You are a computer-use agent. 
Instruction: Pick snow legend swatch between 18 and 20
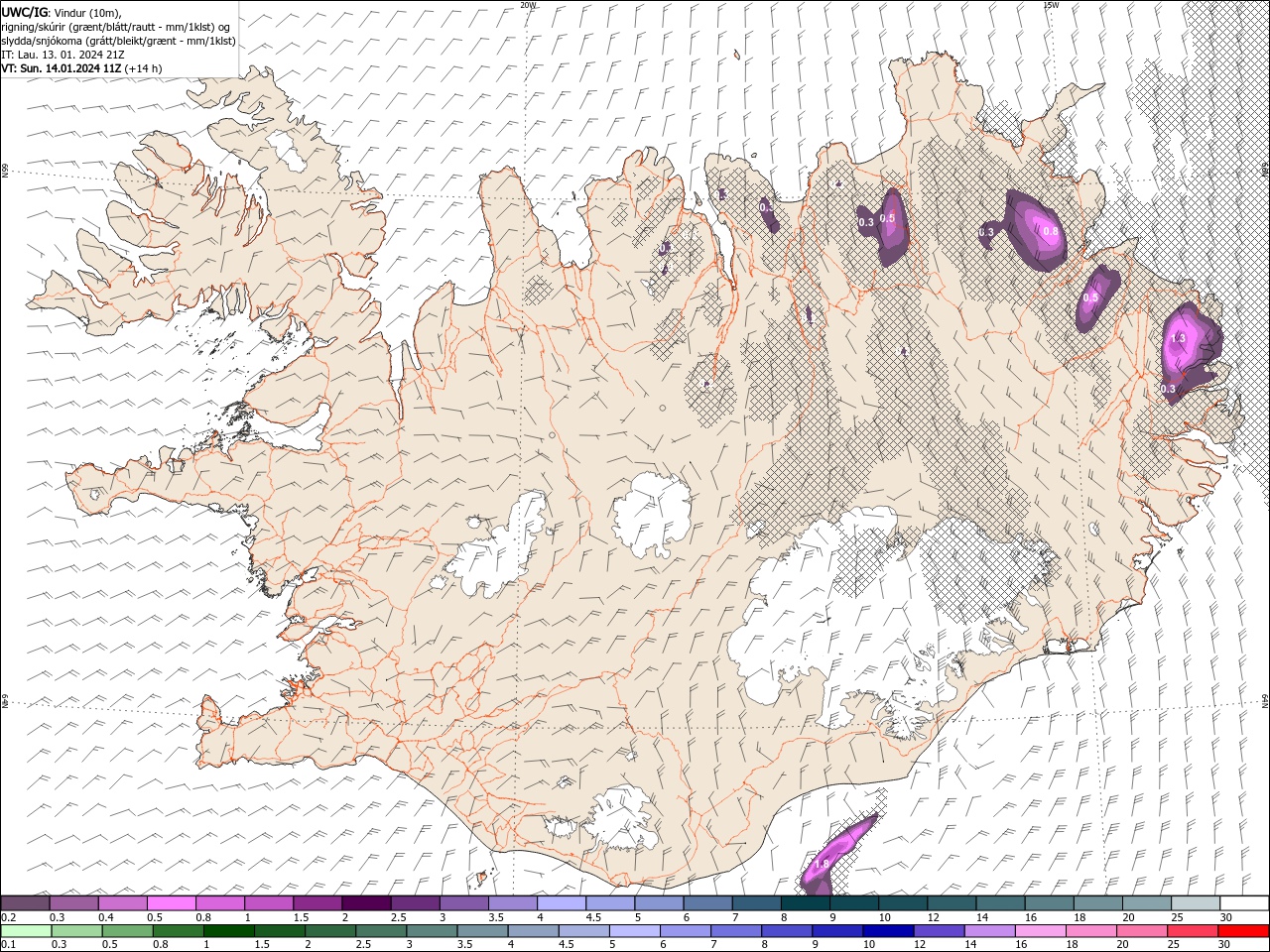tap(1097, 902)
